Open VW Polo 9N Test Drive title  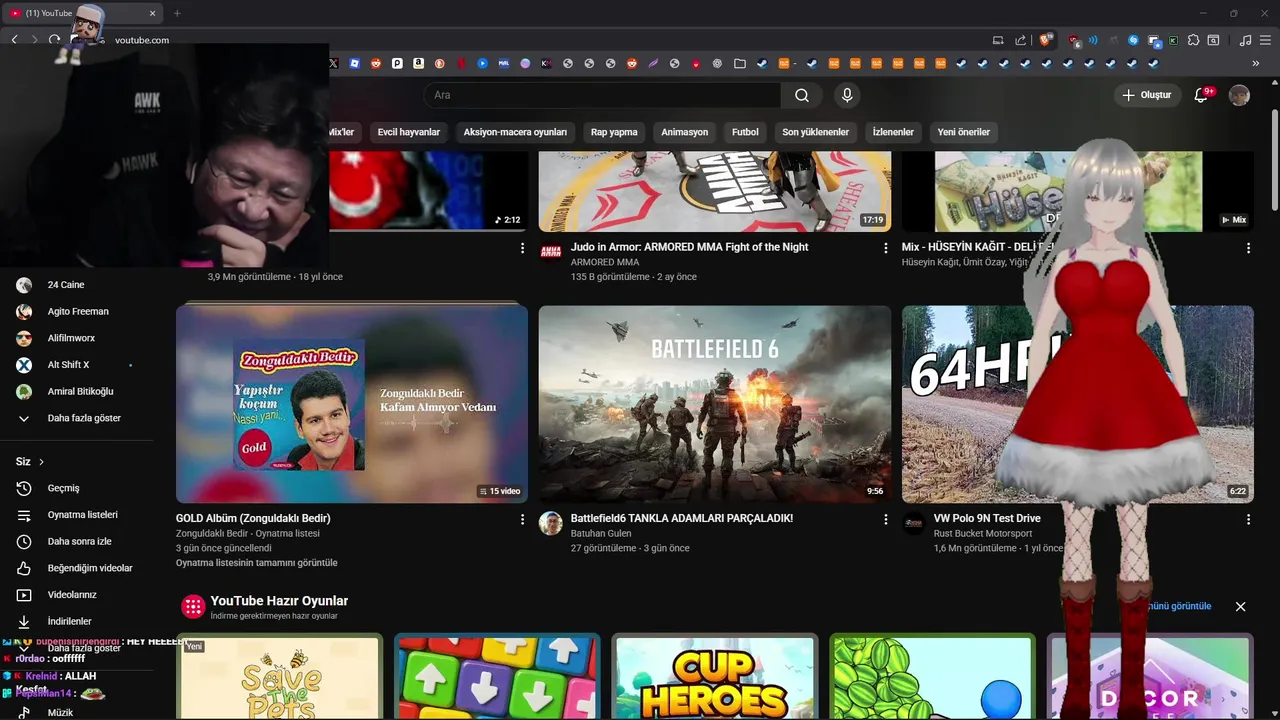coord(987,518)
